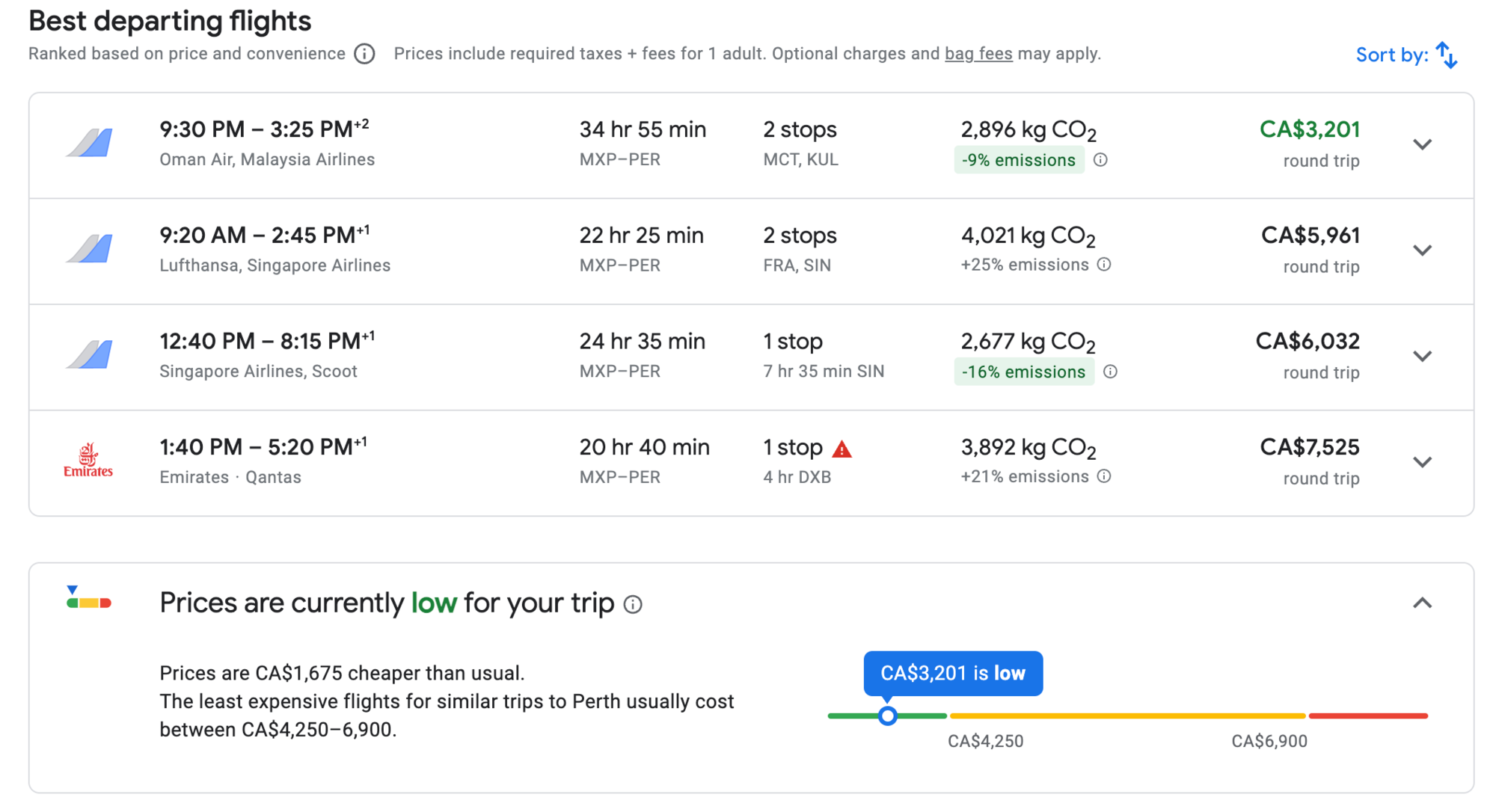Click info icon beside price insights heading
1496x812 pixels.
(633, 604)
